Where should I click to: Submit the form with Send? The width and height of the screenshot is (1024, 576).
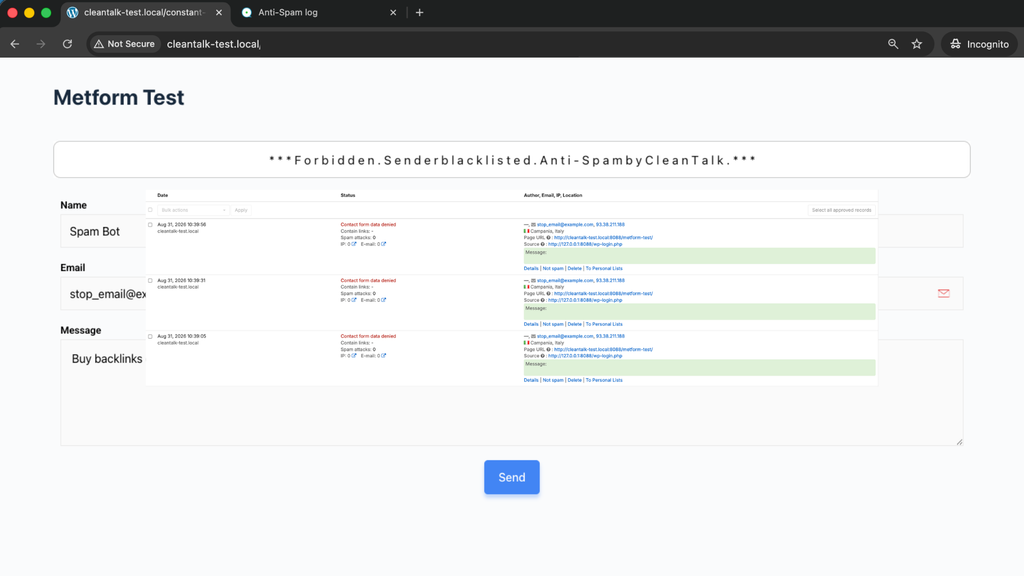point(512,477)
